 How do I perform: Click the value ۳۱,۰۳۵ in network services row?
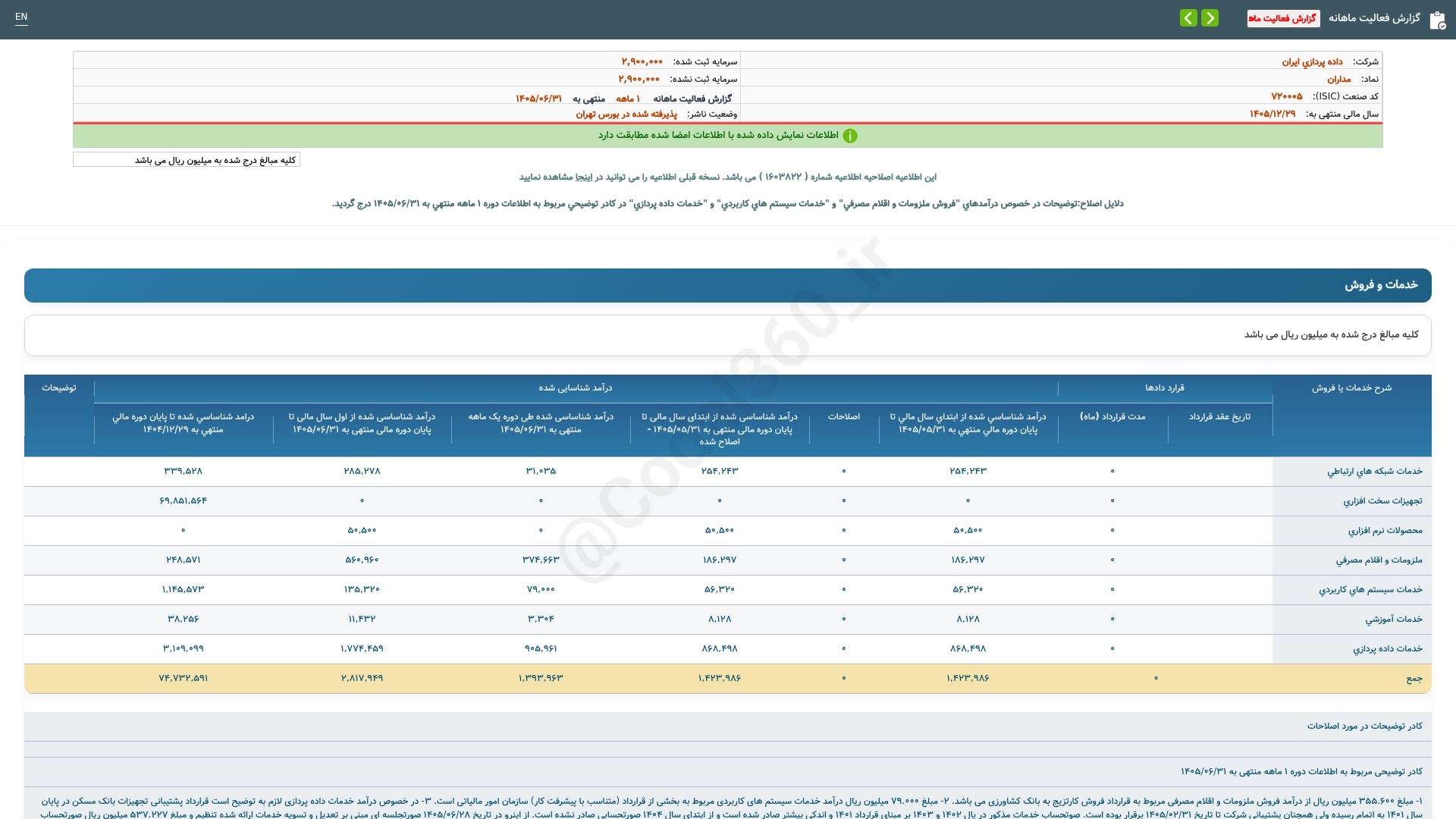pos(541,471)
